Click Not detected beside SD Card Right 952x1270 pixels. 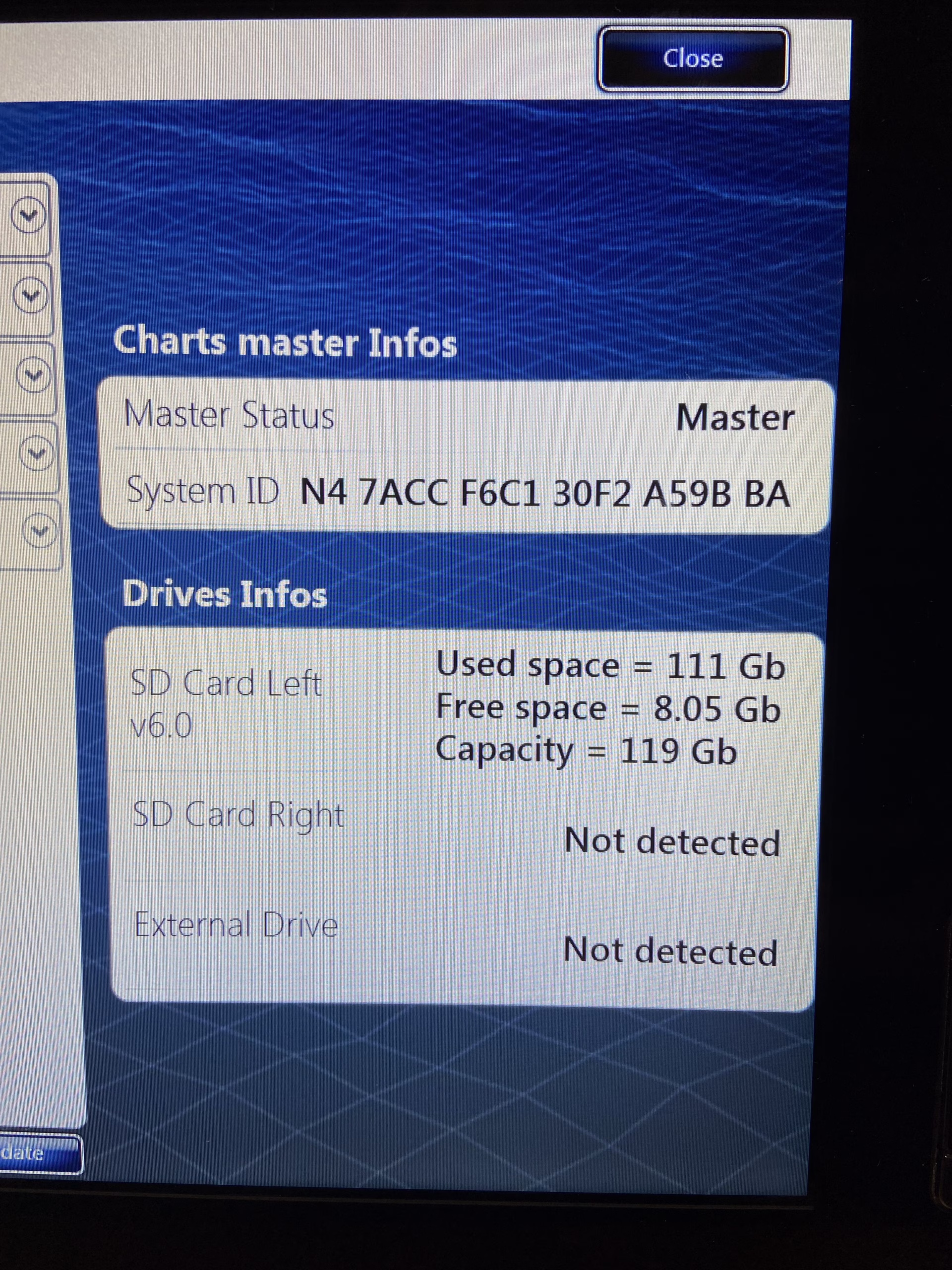[672, 842]
